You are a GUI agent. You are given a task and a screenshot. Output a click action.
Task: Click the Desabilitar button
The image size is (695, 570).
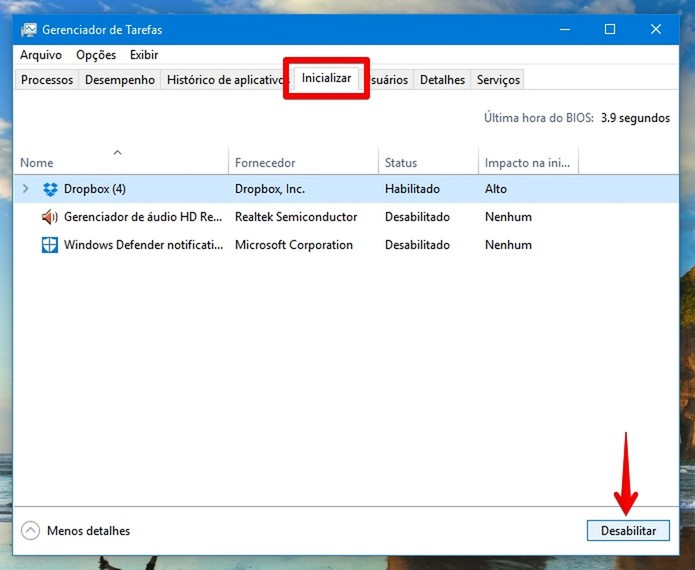[628, 531]
